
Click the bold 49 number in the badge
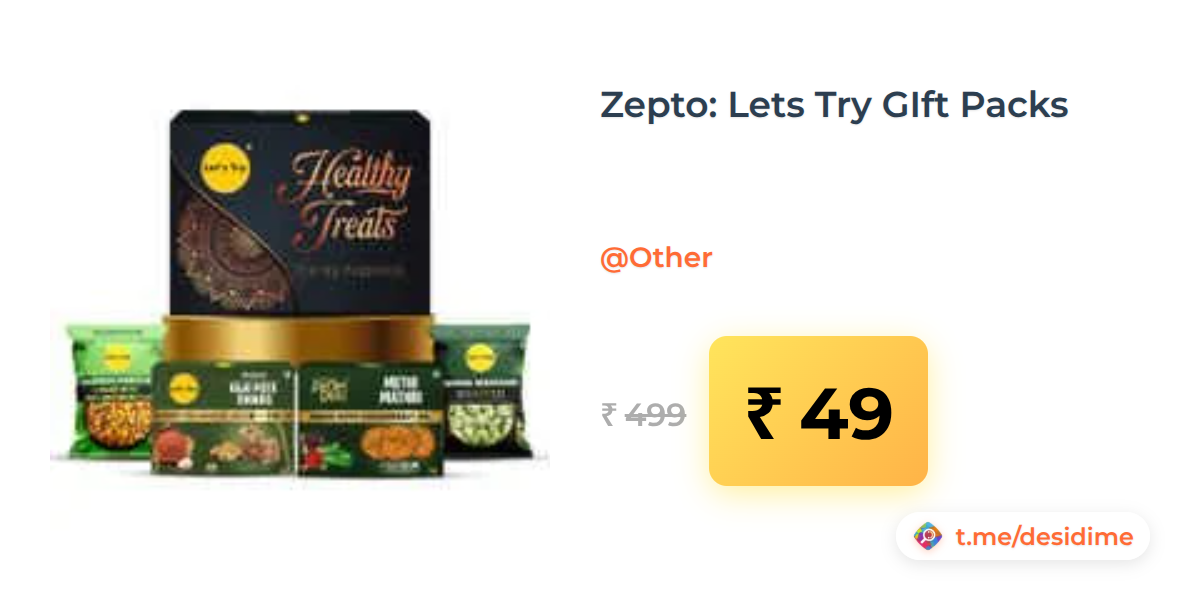(x=846, y=413)
